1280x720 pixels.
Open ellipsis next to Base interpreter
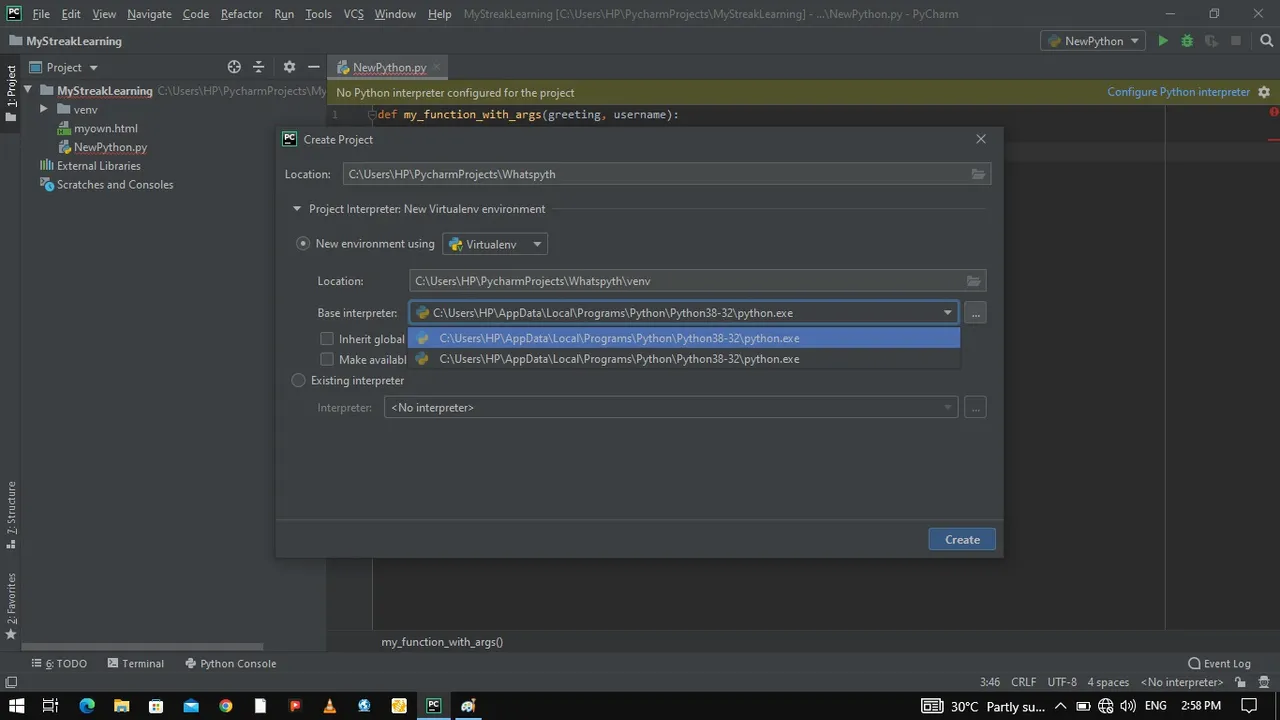pos(976,313)
